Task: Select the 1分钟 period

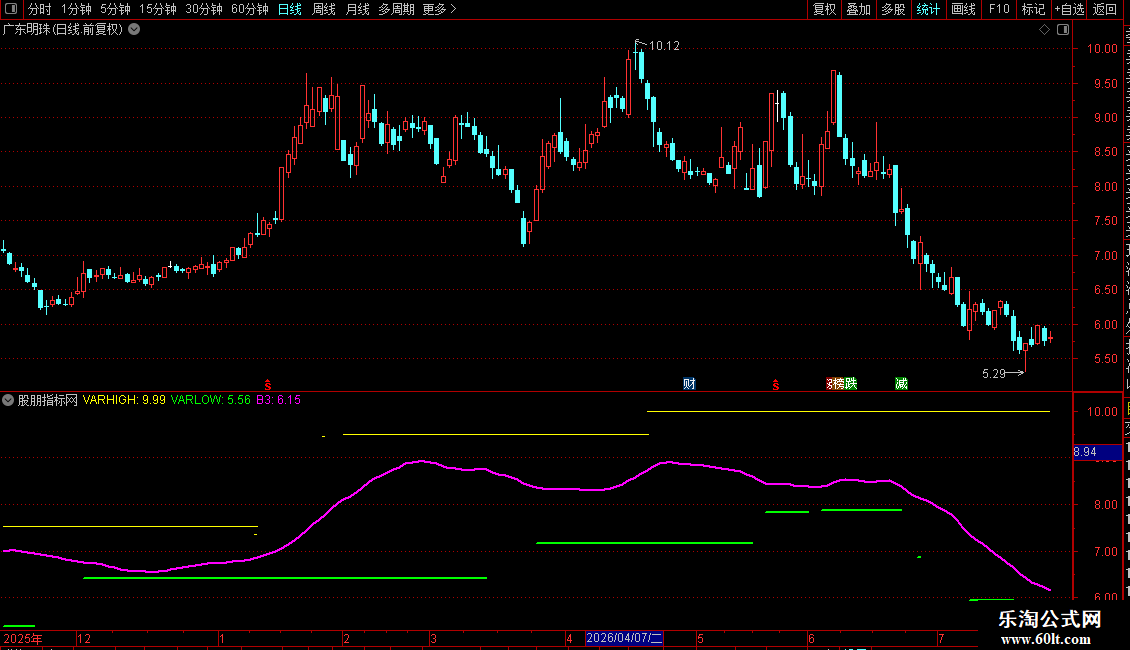Action: coord(76,9)
